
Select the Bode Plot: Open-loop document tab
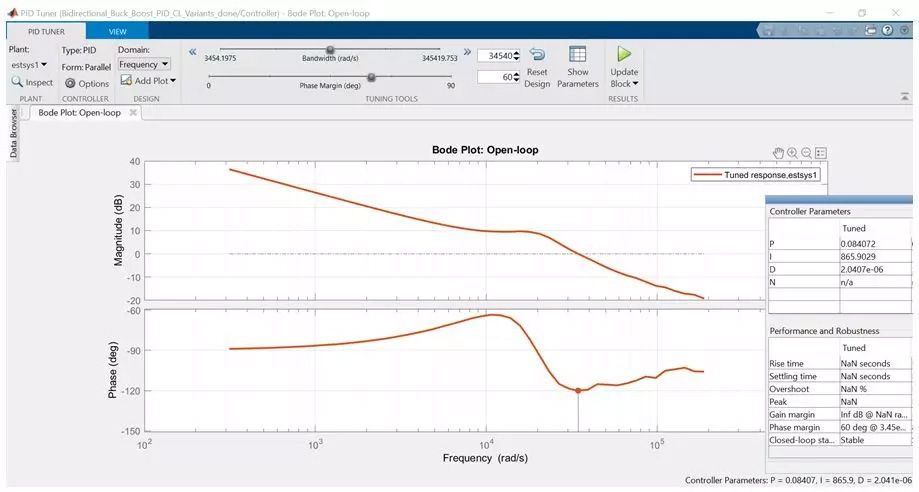[x=79, y=112]
